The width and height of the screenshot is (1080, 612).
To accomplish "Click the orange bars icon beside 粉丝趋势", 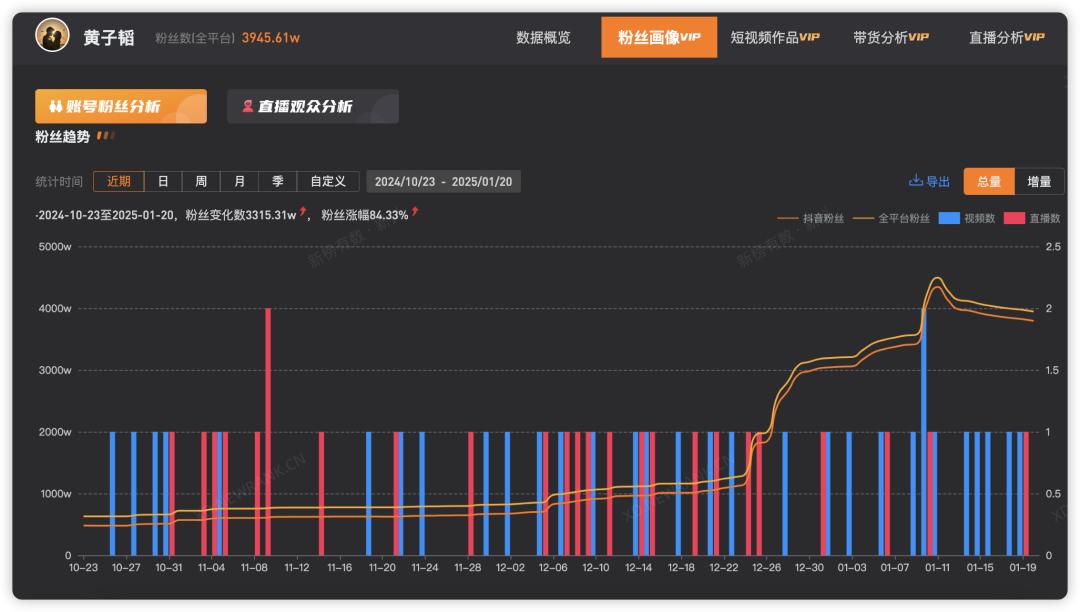I will click(x=105, y=136).
